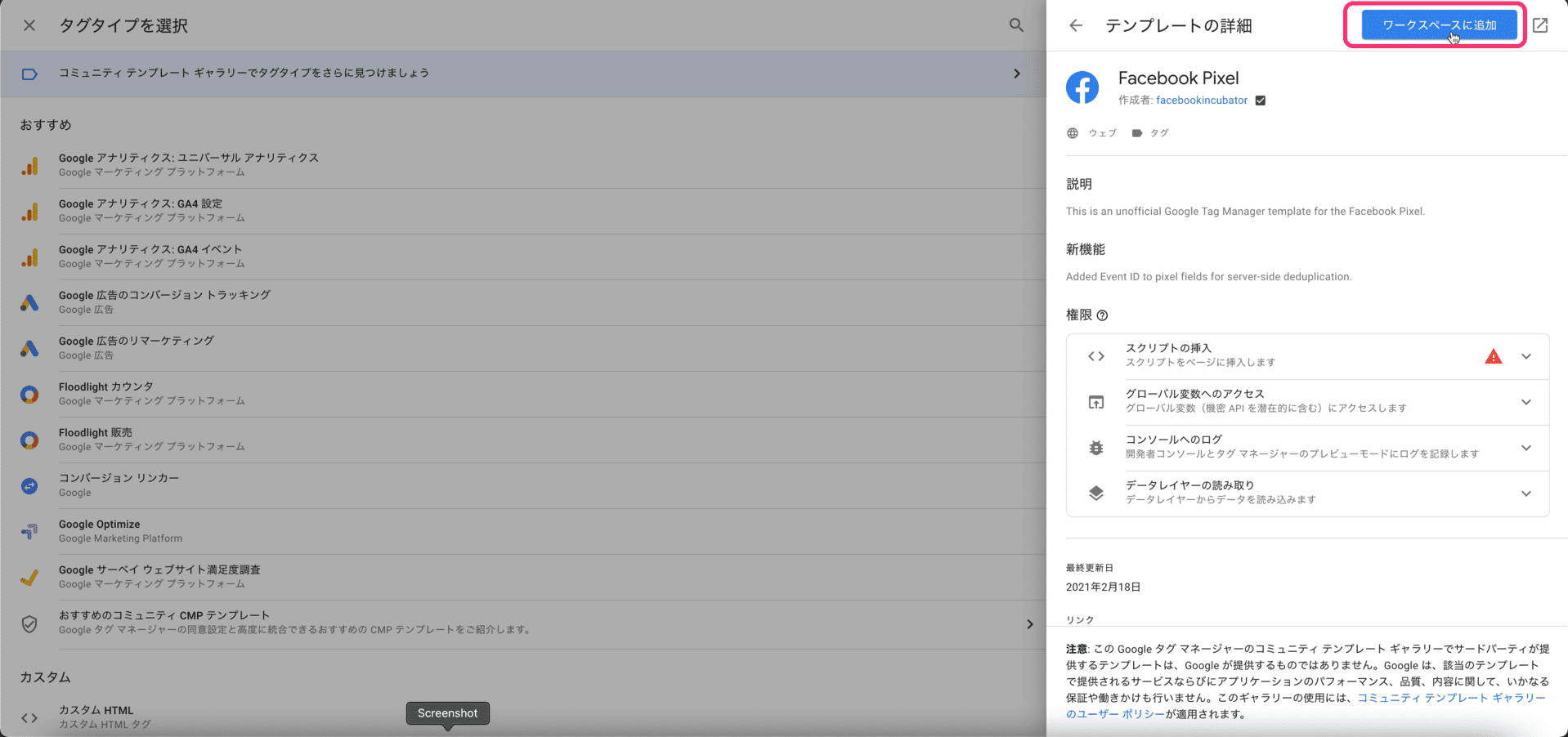The image size is (1568, 737).
Task: Expand the スクリプトの挿入 permission
Action: [1526, 356]
